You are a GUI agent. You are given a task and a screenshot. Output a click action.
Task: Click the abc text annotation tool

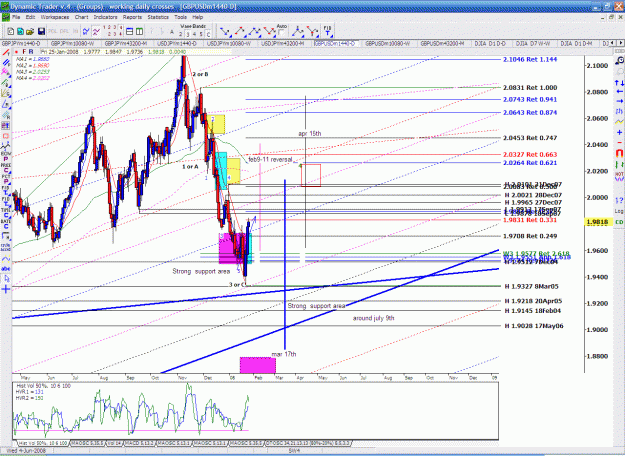[x=6, y=269]
